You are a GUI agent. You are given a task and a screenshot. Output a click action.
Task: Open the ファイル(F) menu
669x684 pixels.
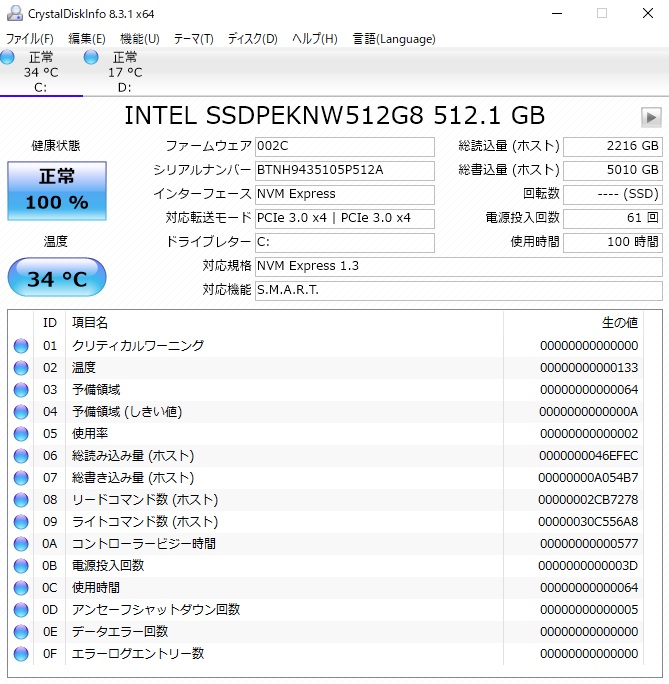[29, 39]
